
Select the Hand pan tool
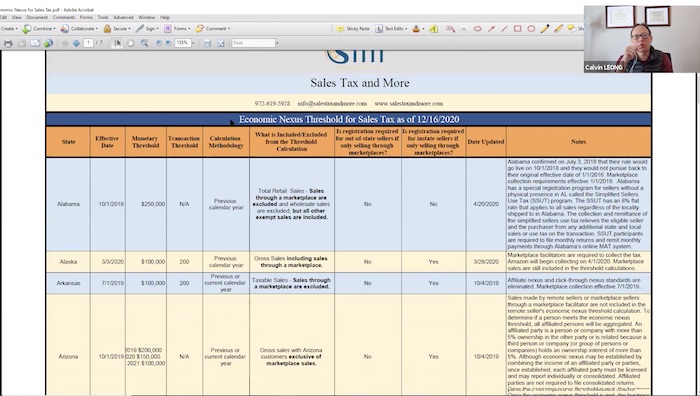tap(130, 43)
